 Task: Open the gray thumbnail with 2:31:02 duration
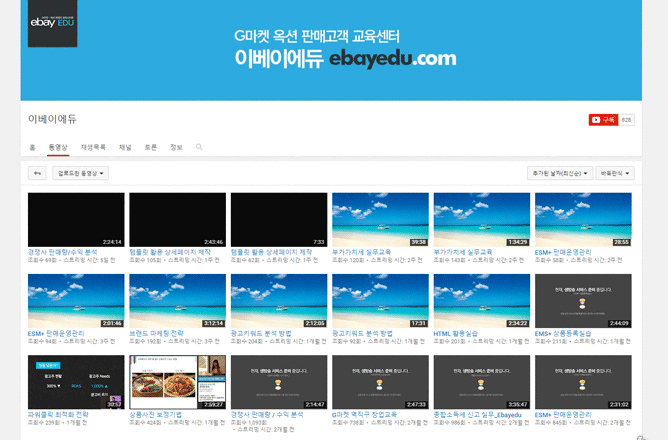(x=583, y=382)
